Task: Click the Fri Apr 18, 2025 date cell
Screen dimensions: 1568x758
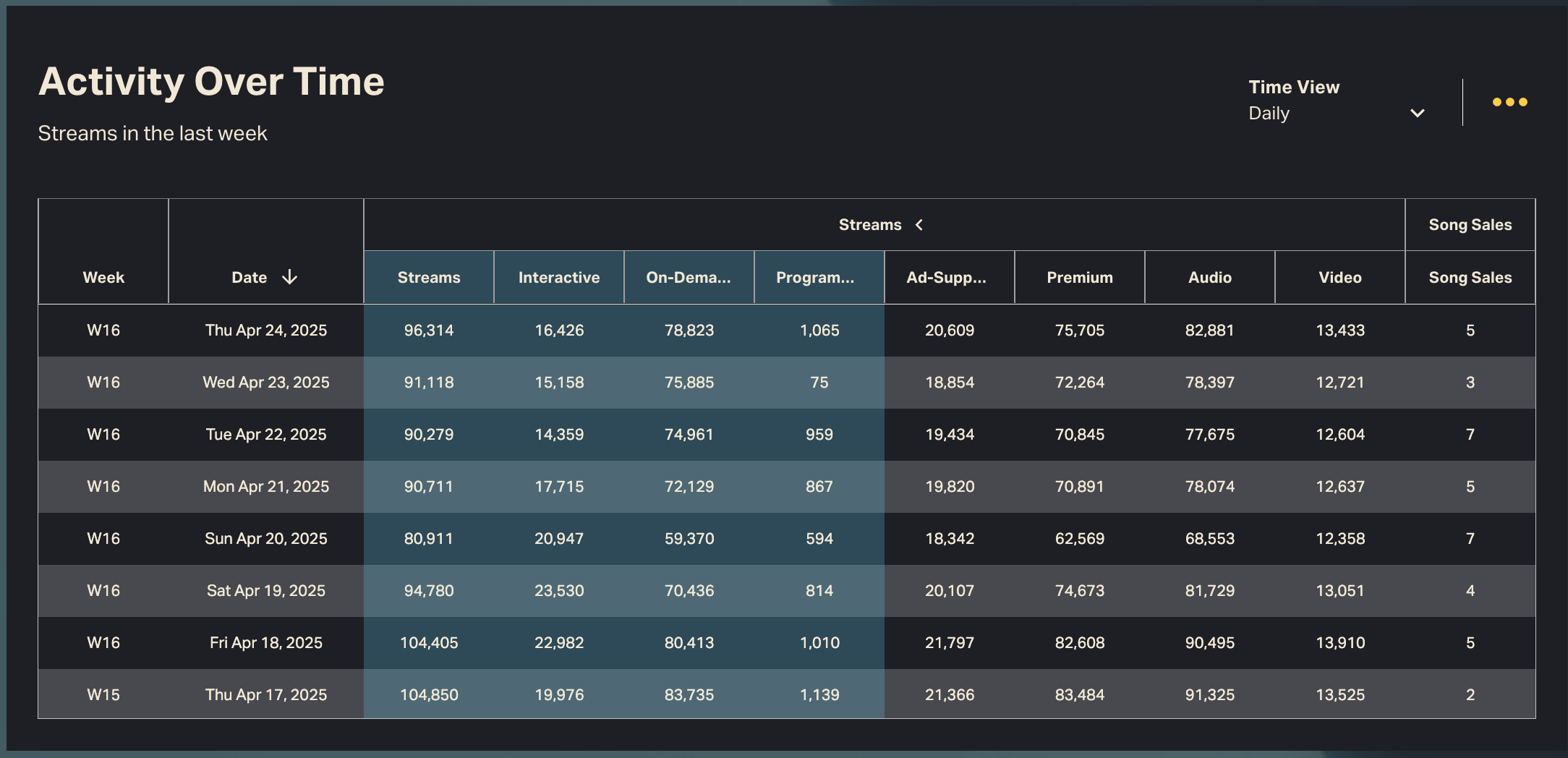Action: point(266,643)
